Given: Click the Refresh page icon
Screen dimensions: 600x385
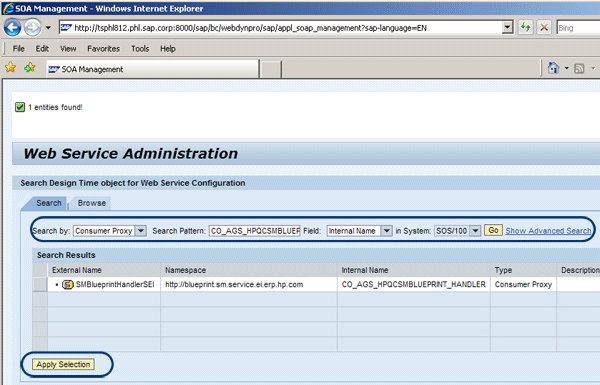Looking at the screenshot, I should coord(526,28).
